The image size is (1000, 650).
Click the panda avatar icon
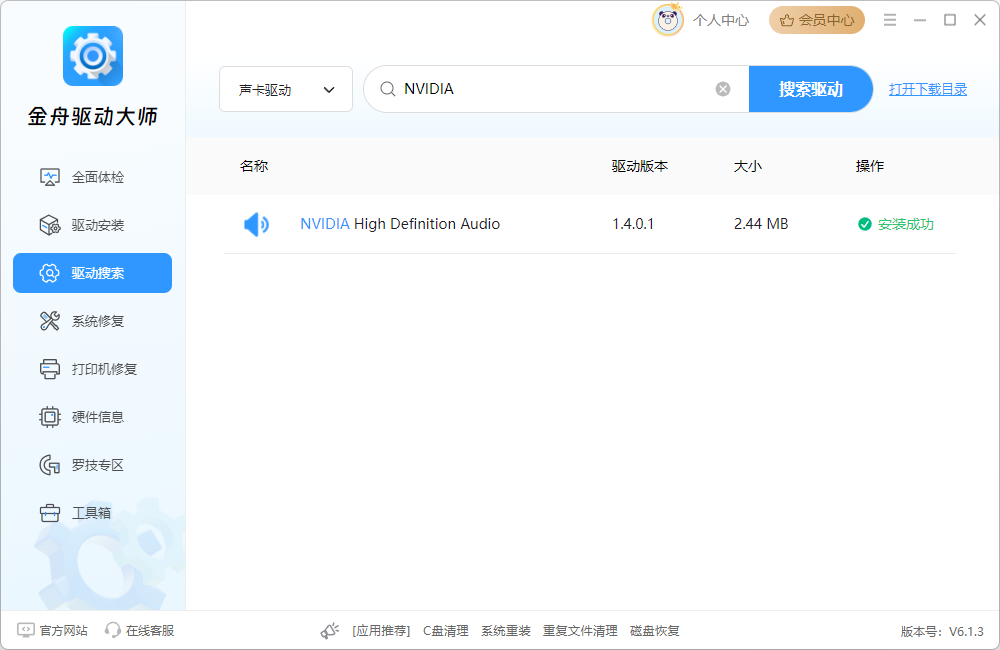[x=668, y=20]
